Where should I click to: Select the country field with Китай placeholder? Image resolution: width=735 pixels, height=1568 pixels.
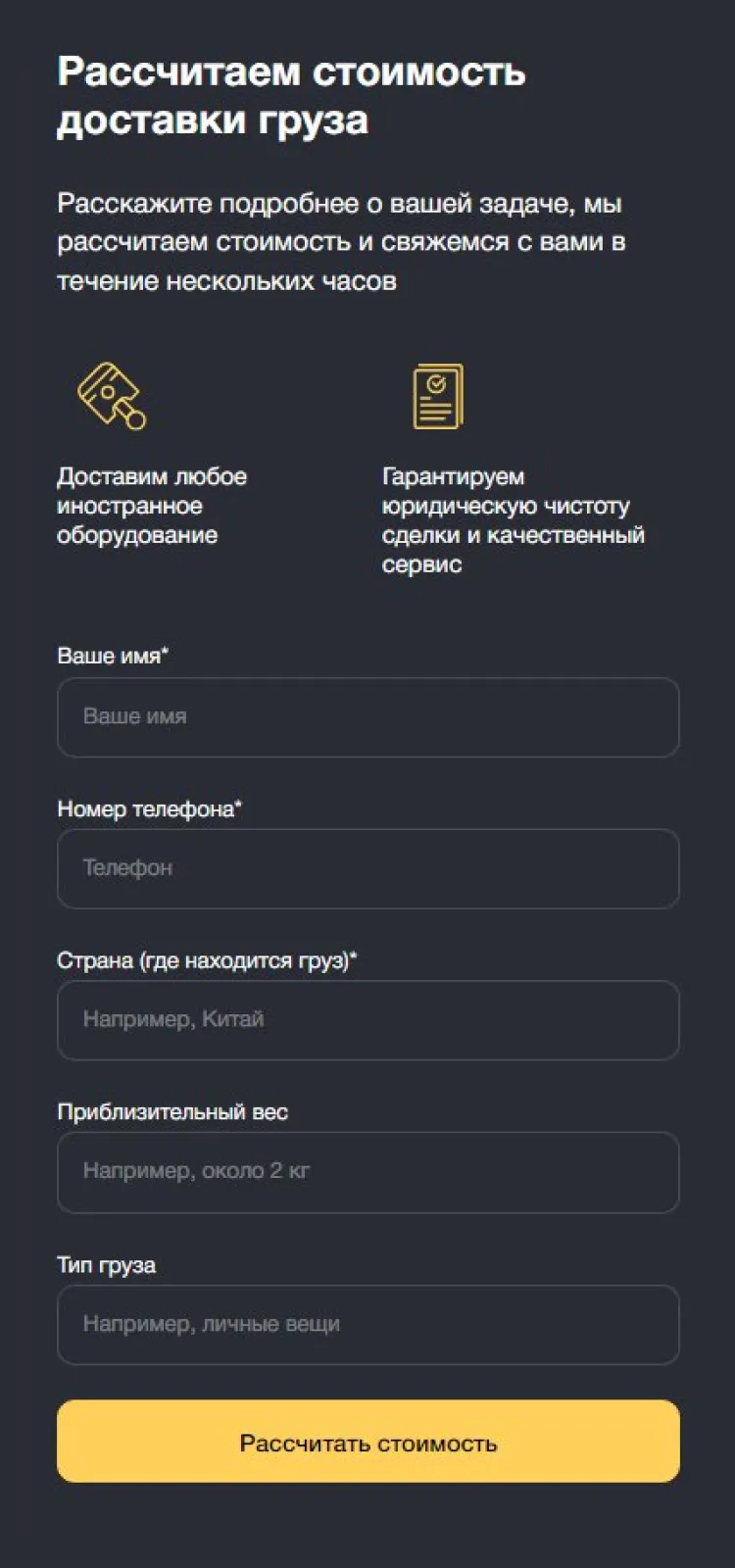pyautogui.click(x=367, y=1020)
